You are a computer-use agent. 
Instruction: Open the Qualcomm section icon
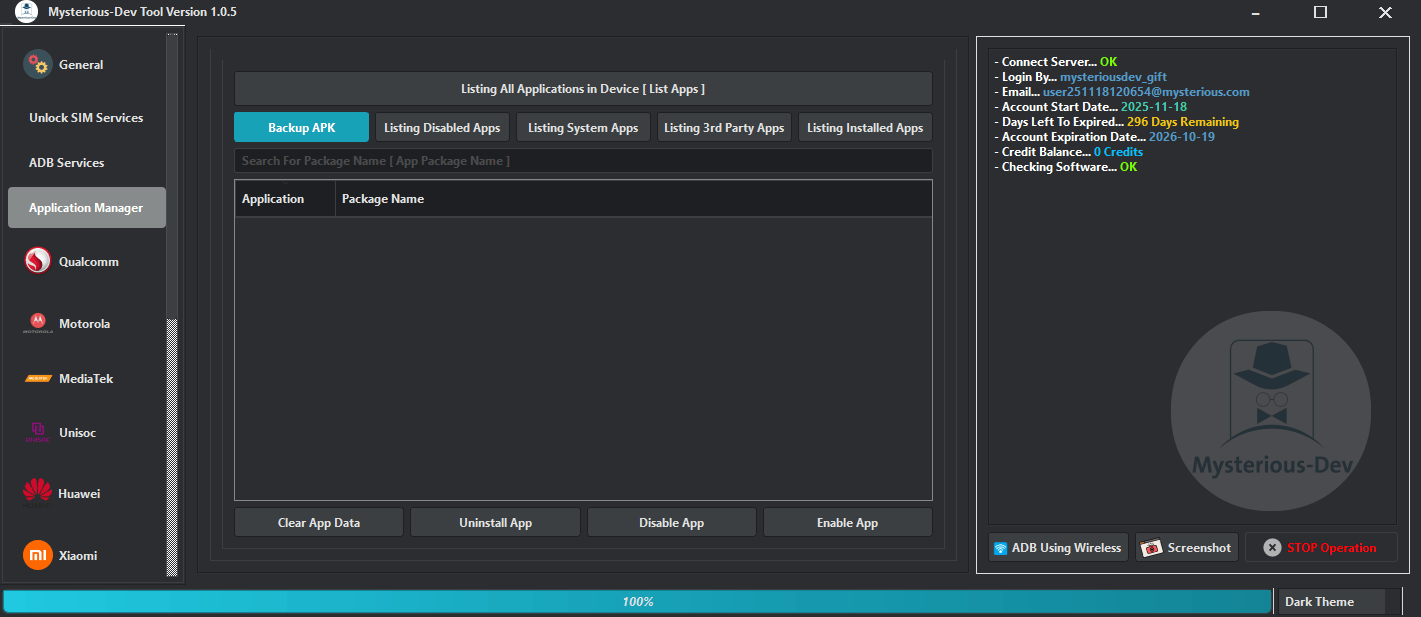click(x=36, y=261)
